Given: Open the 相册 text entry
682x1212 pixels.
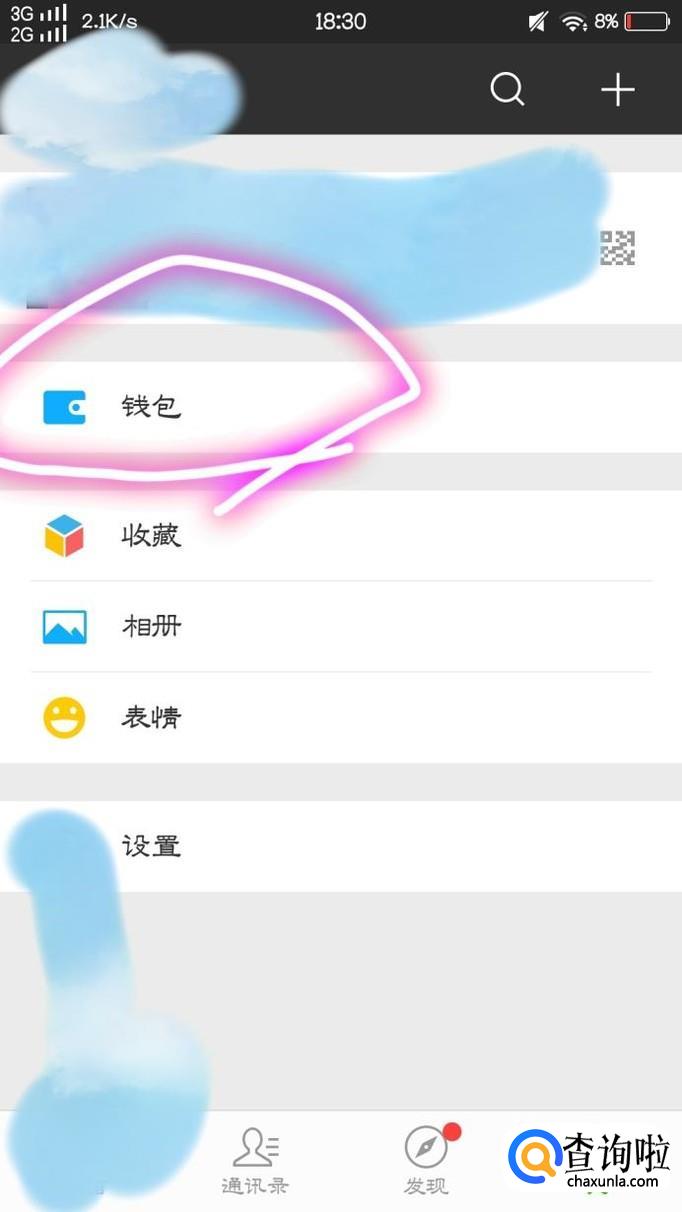Looking at the screenshot, I should click(151, 627).
